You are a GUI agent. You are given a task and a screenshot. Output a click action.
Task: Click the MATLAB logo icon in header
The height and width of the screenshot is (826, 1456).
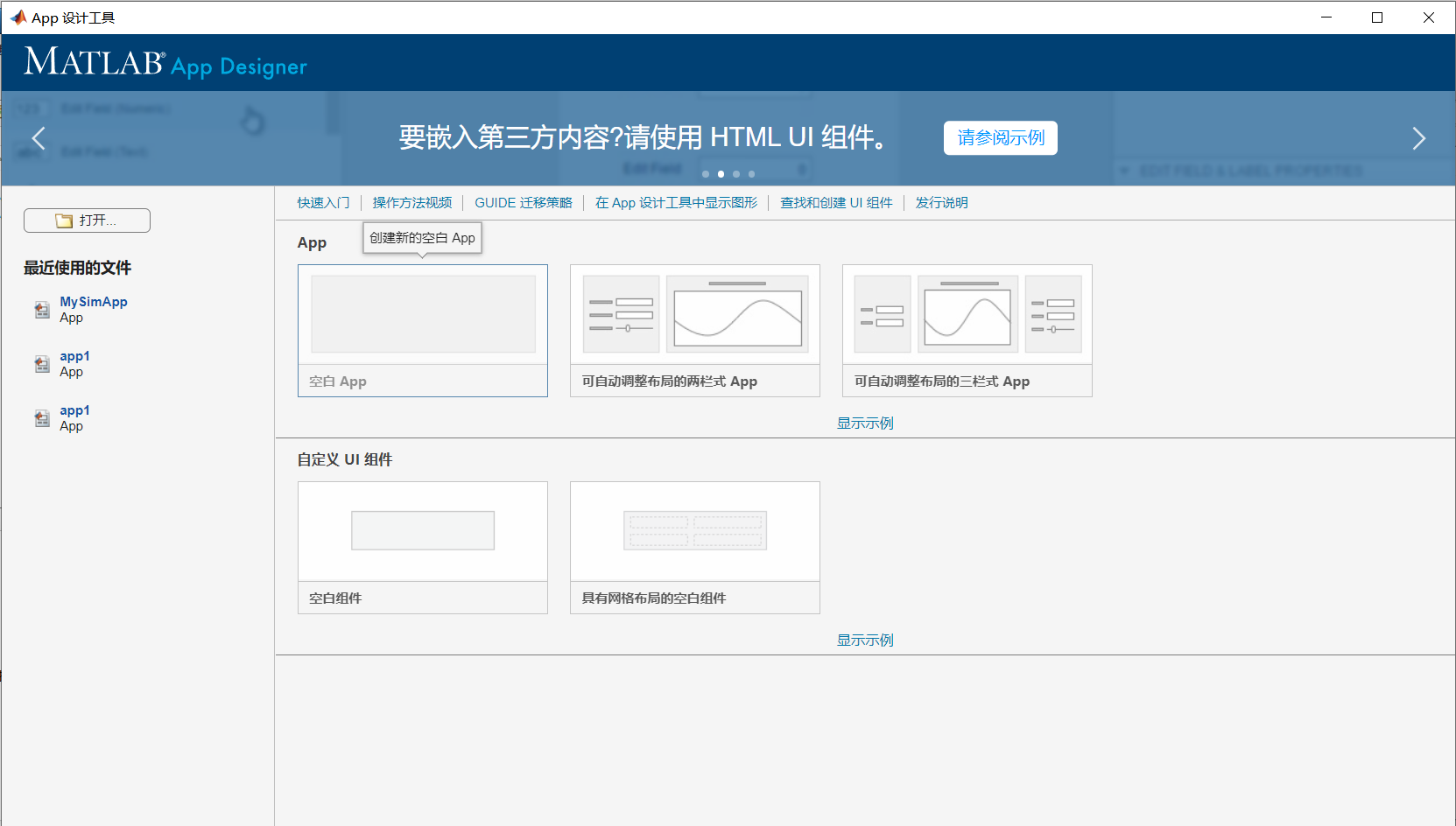93,62
